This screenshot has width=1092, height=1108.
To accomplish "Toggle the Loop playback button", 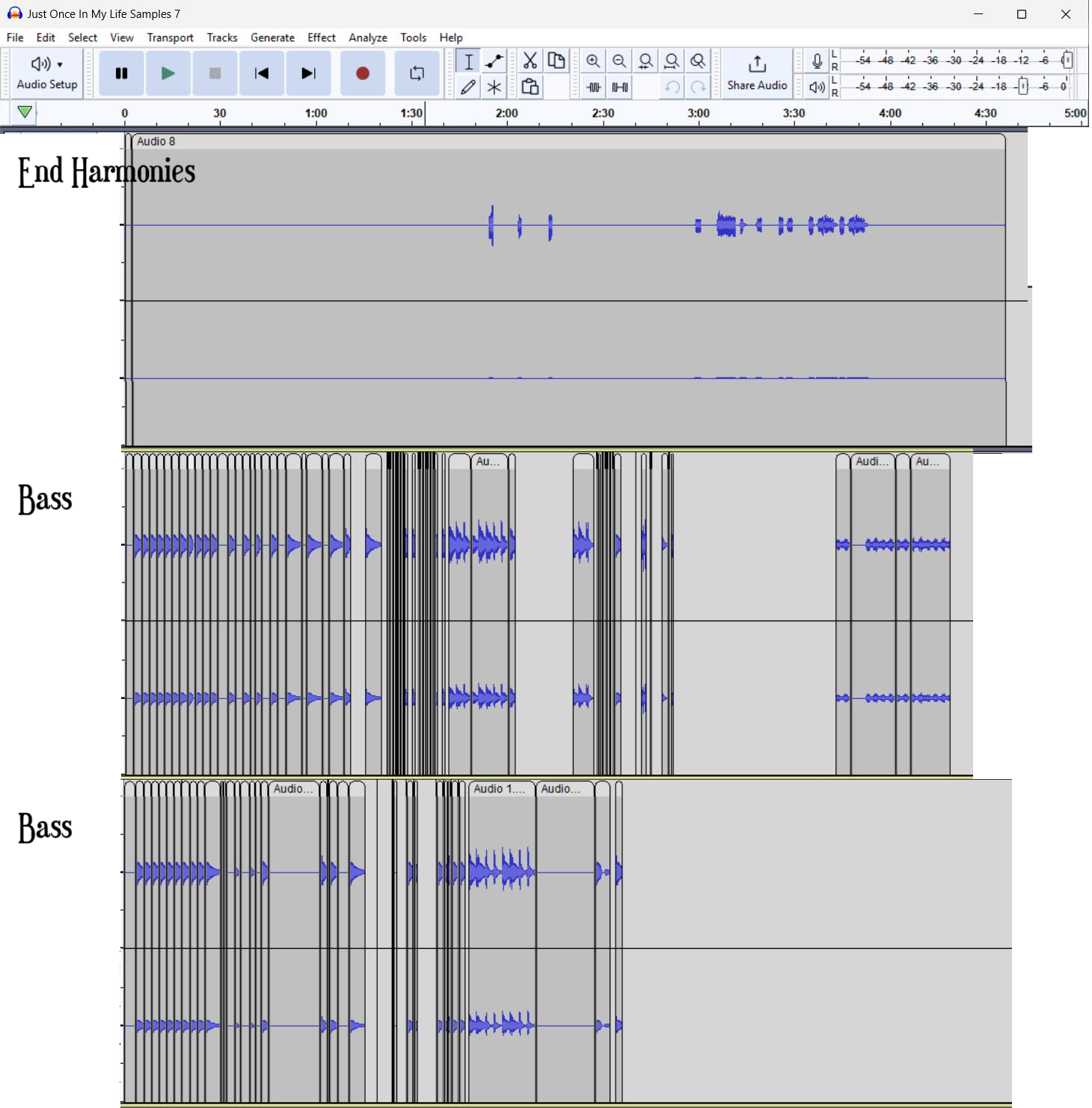I will point(417,73).
